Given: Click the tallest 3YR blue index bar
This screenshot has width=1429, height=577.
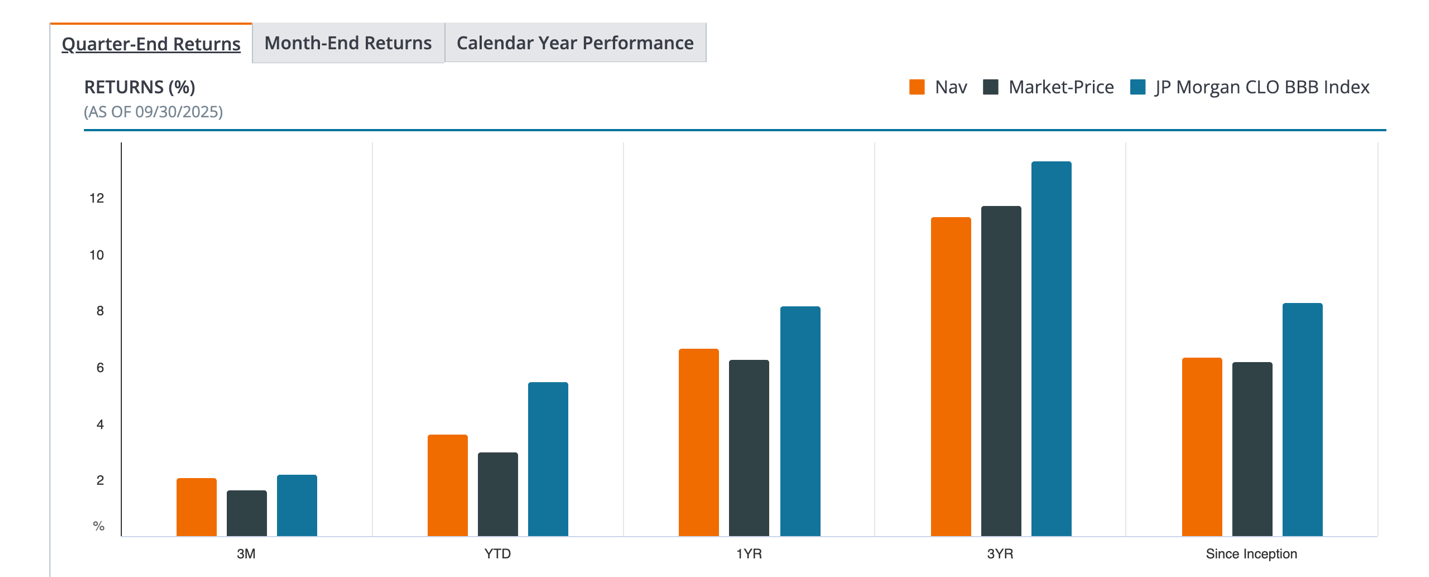Looking at the screenshot, I should tap(1051, 350).
